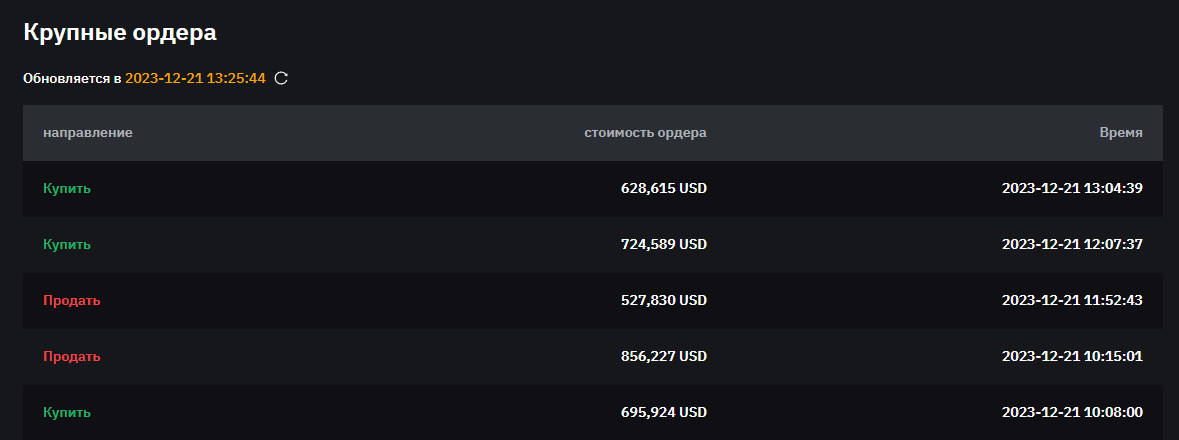Click the 724,589 USD order value

tap(663, 244)
